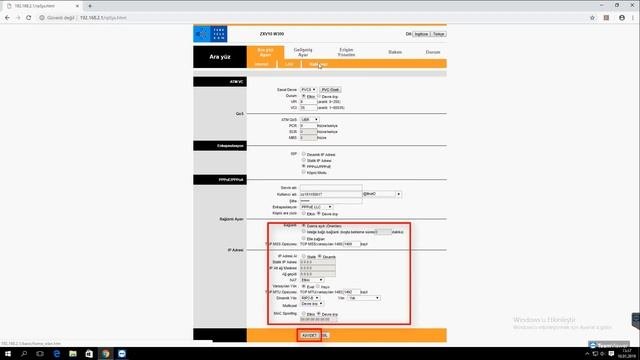This screenshot has width=640, height=360.
Task: Click the Kullanıcı adı username field
Action: [331, 194]
